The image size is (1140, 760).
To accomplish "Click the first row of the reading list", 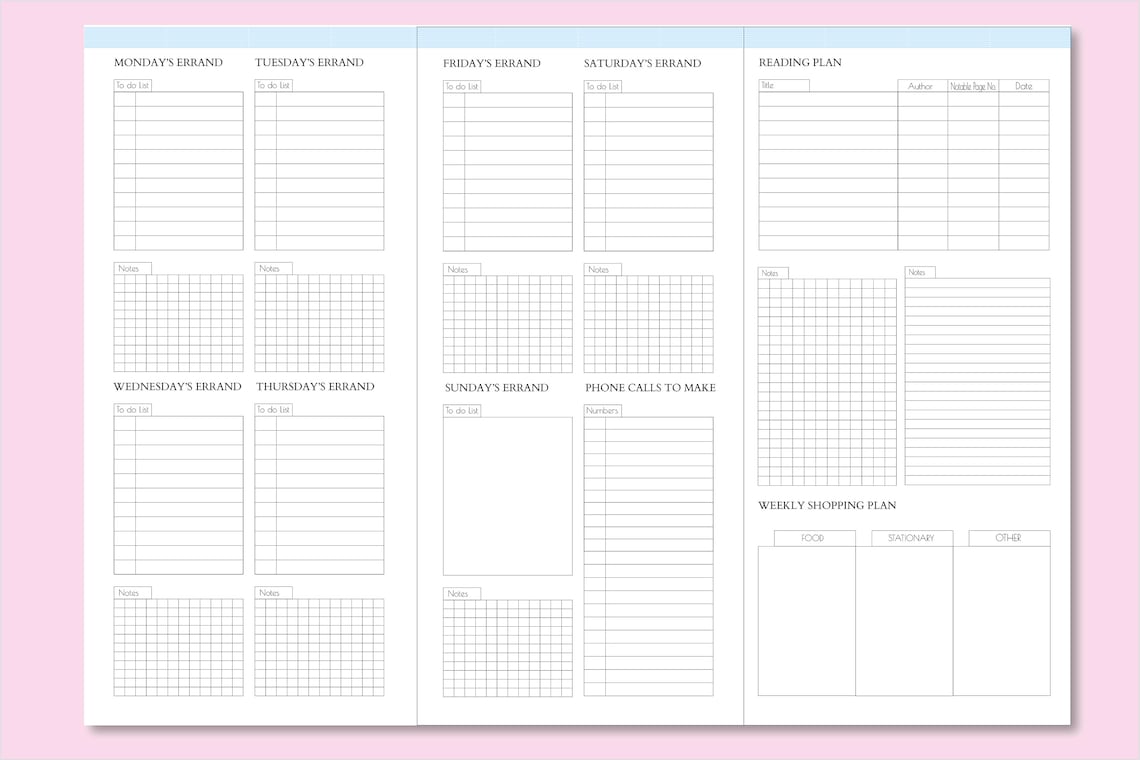I will [x=900, y=99].
